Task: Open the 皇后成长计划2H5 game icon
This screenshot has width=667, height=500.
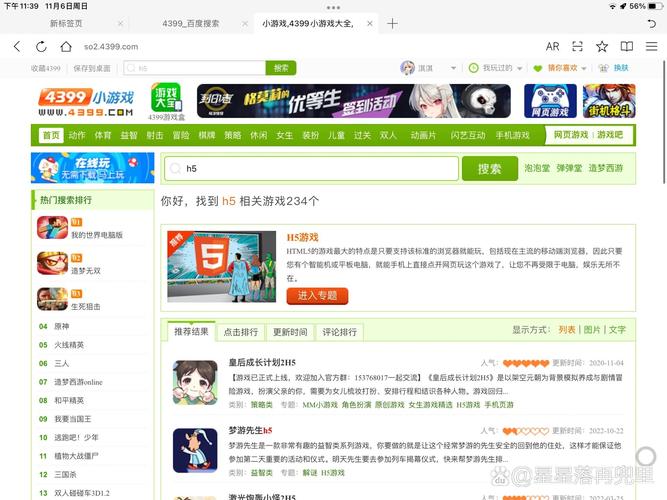Action: tap(195, 383)
